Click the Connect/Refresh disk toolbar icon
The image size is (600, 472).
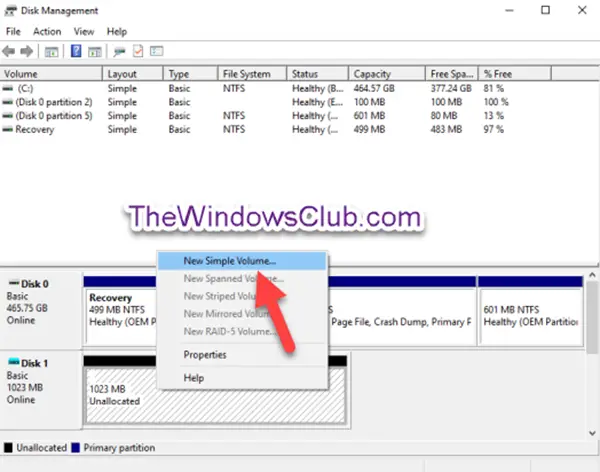(x=119, y=52)
